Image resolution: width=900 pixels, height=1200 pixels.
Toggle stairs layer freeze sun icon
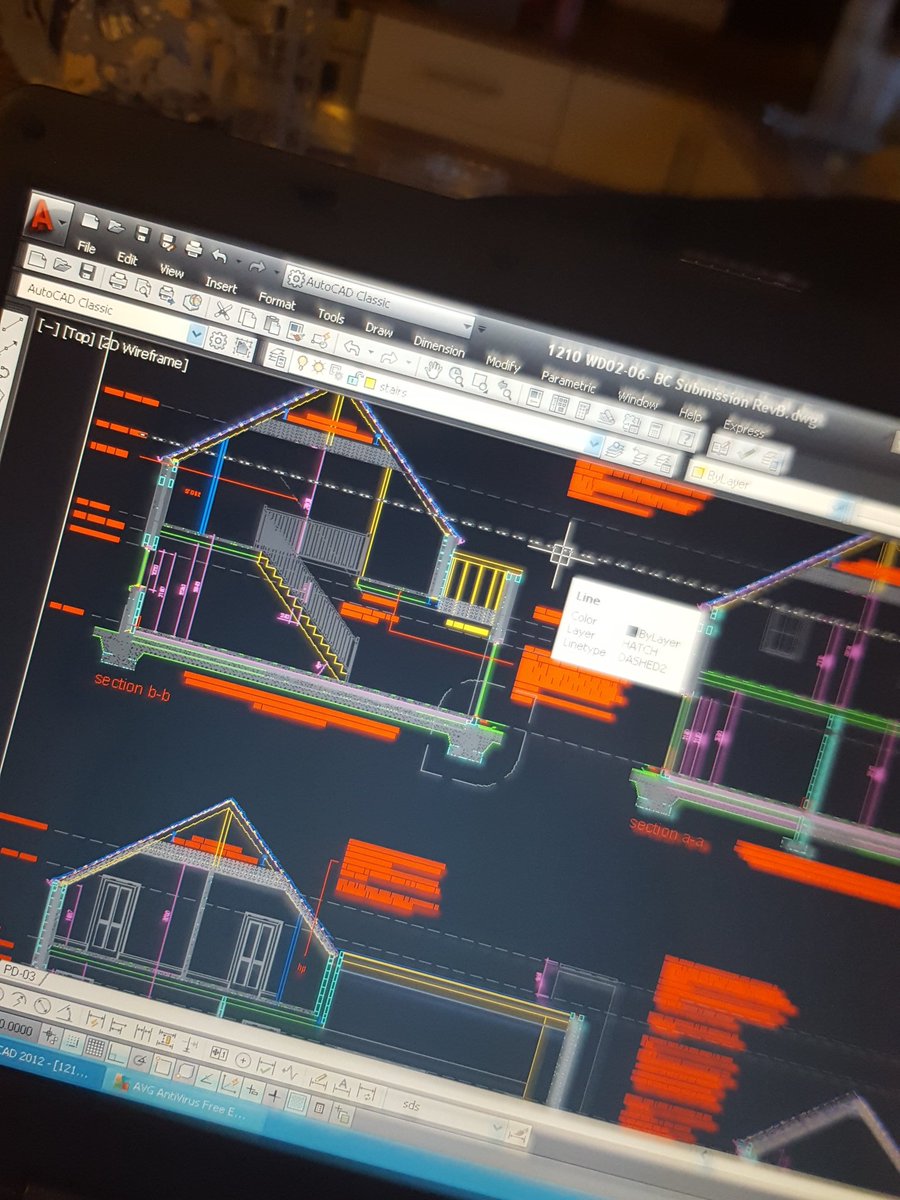[318, 367]
